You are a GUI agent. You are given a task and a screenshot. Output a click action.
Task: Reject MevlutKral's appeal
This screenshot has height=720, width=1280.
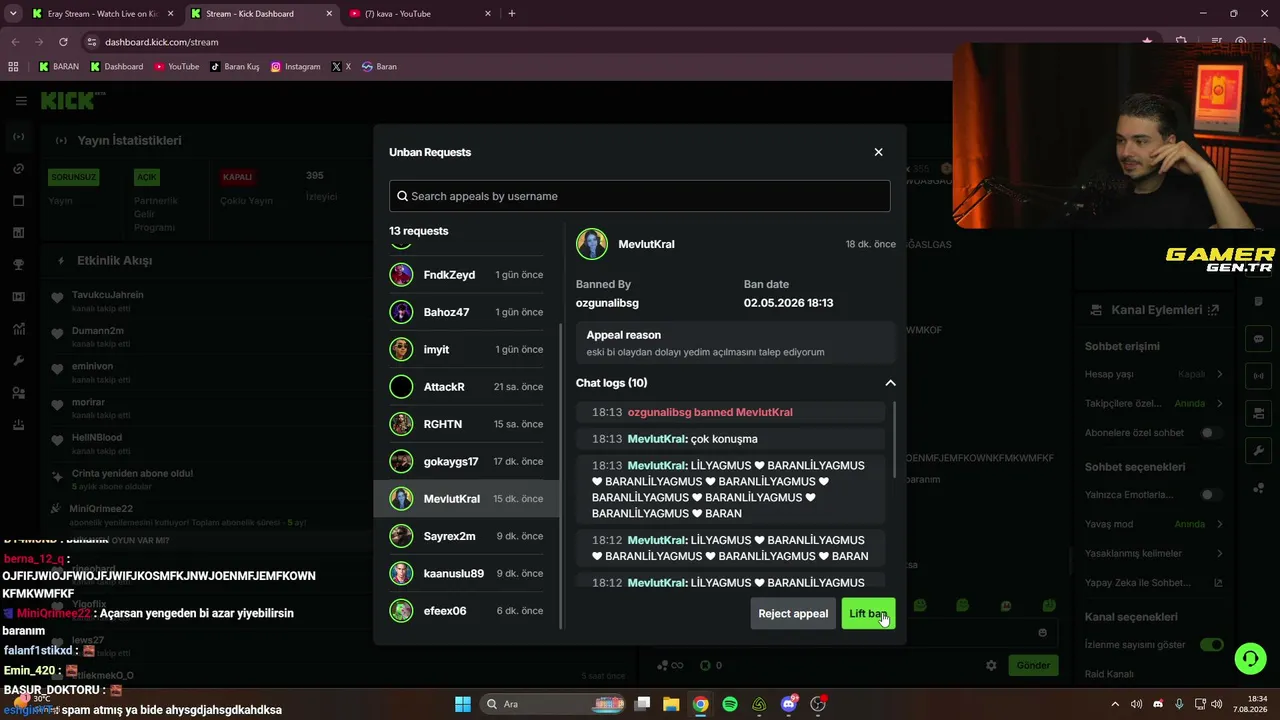click(x=793, y=613)
